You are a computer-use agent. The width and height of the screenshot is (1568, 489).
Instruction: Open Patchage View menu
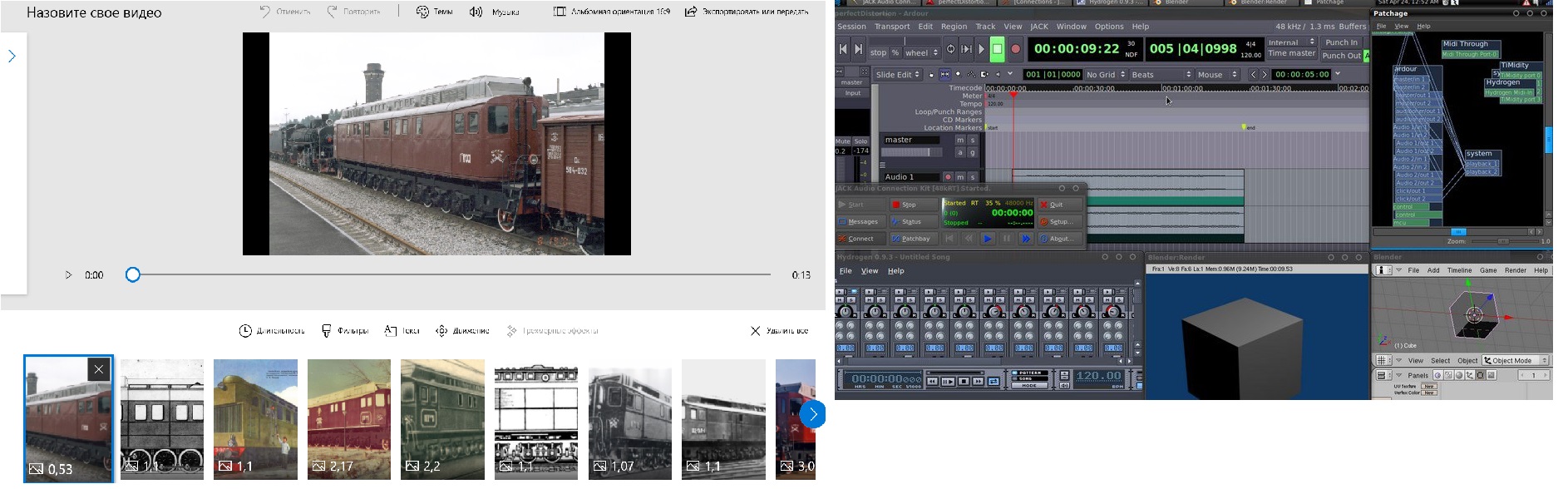pos(1401,27)
